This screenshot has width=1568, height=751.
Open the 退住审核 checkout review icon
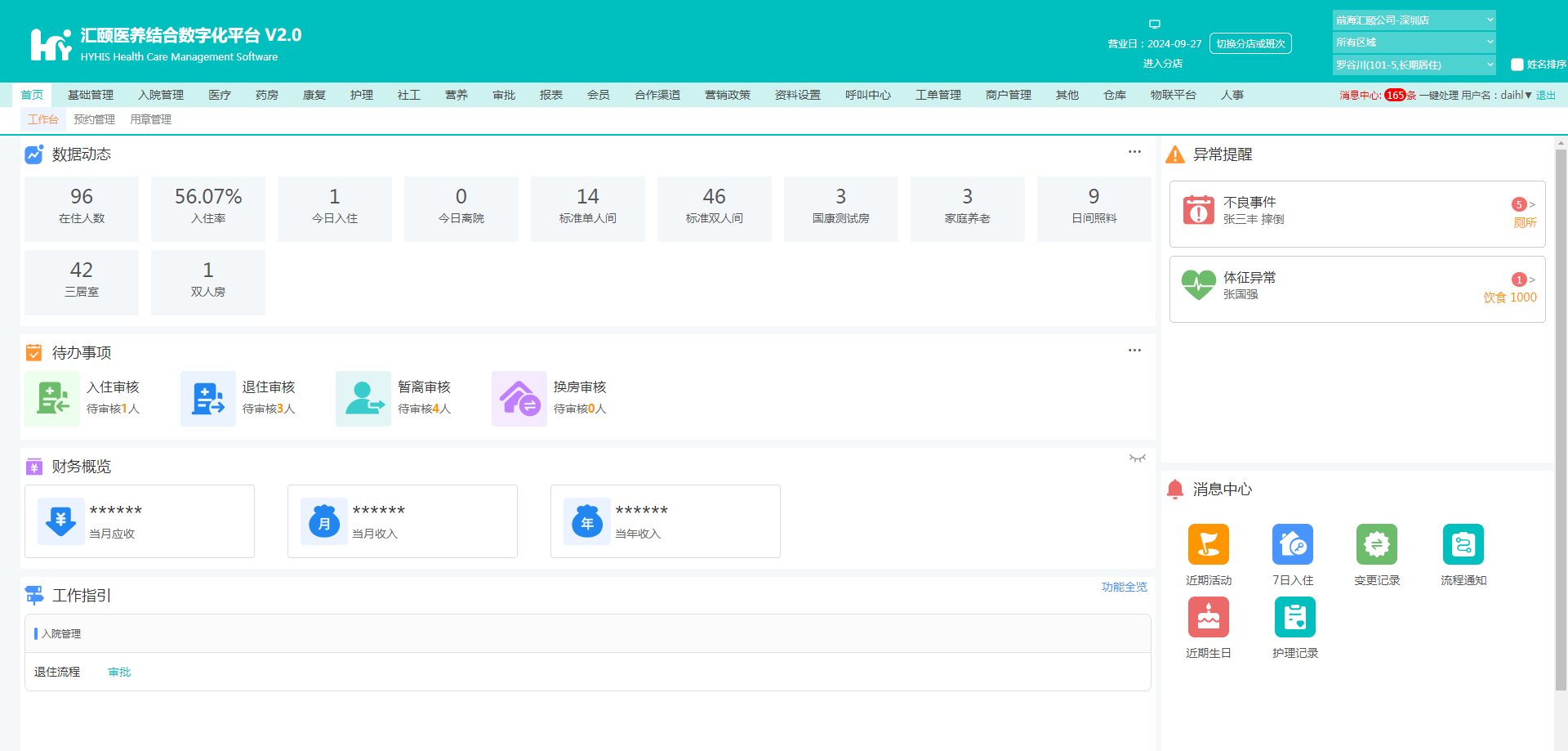click(x=207, y=398)
